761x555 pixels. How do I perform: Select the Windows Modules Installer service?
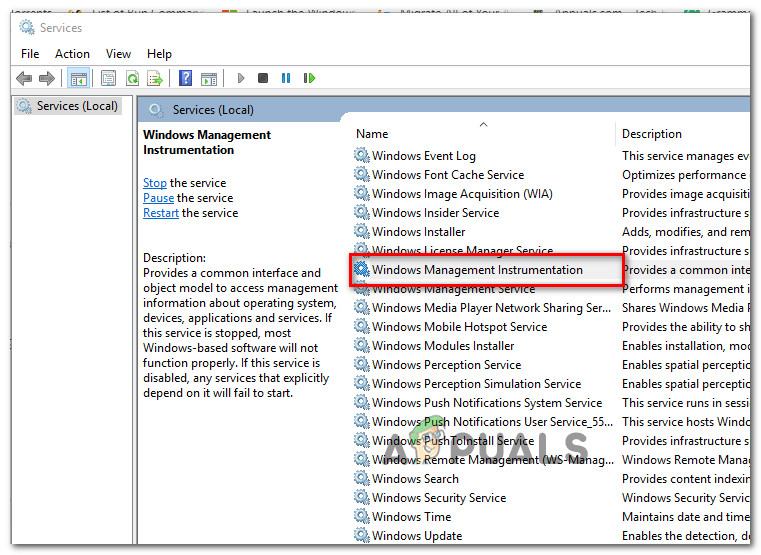click(x=434, y=345)
